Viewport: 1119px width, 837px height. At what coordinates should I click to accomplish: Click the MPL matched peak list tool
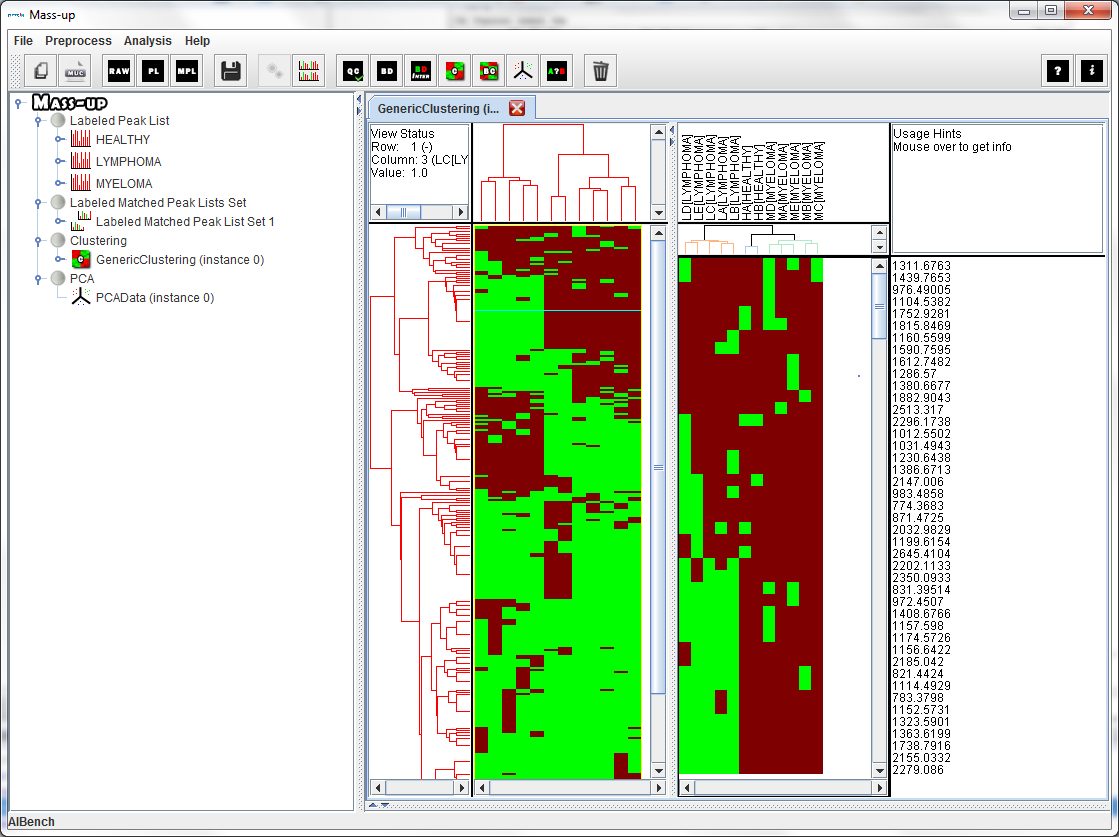pos(187,70)
